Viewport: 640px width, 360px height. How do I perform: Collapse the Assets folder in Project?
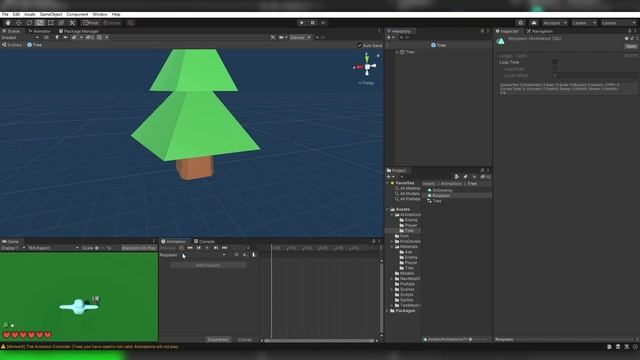point(388,209)
